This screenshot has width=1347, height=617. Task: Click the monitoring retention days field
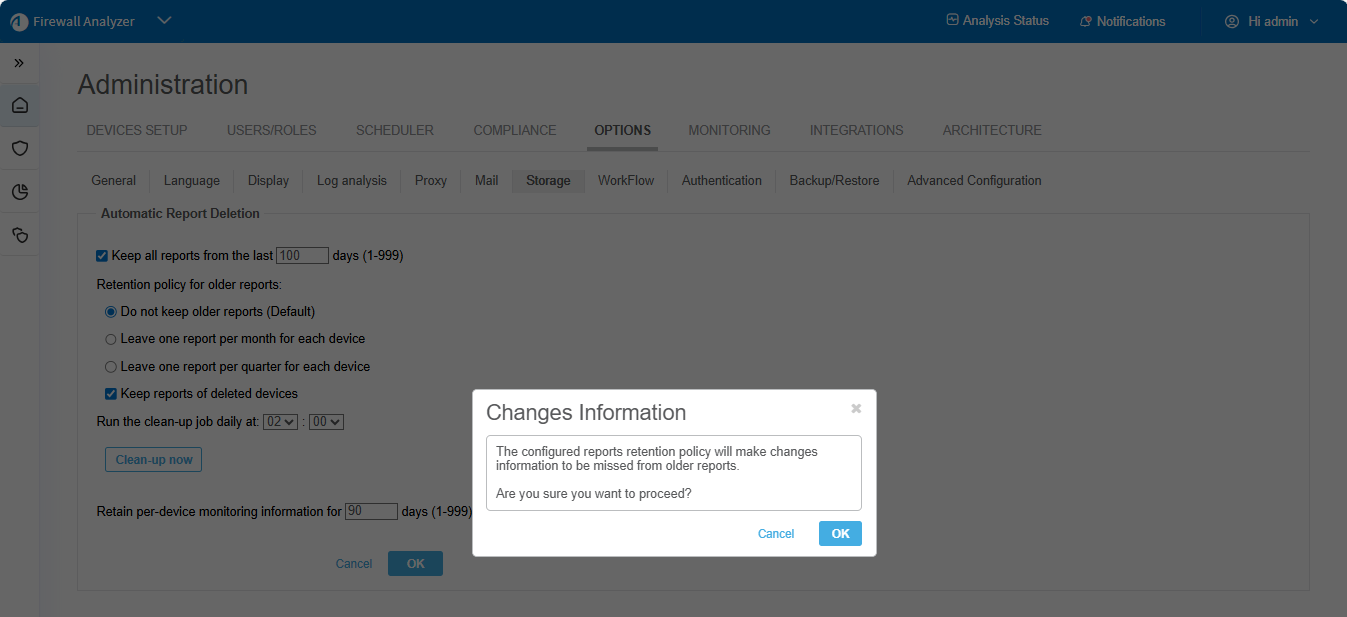point(371,511)
